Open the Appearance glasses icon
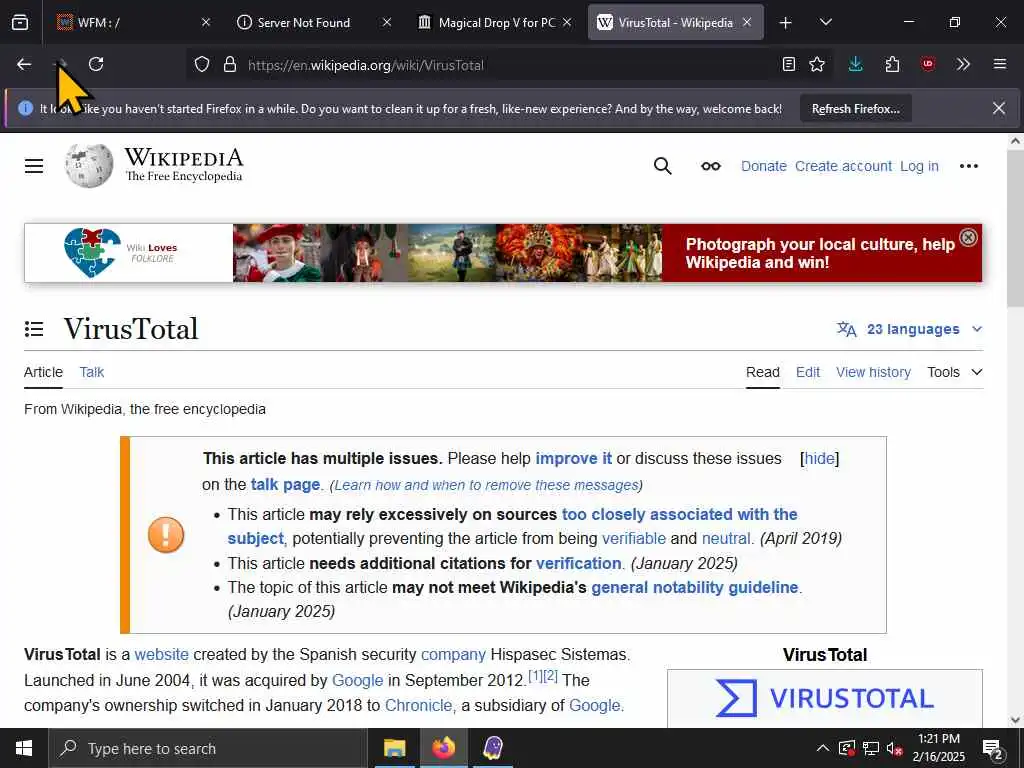Image resolution: width=1024 pixels, height=768 pixels. click(x=711, y=166)
